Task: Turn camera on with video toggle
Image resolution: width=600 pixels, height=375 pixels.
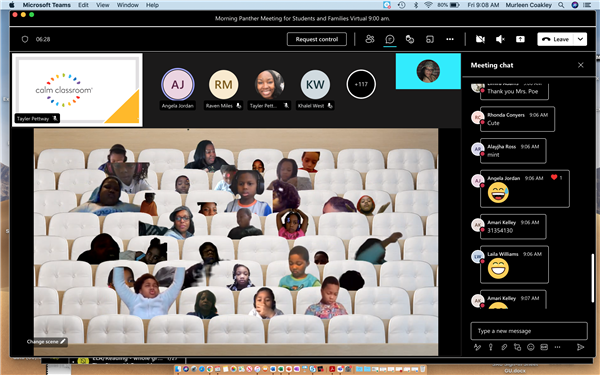Action: pyautogui.click(x=480, y=39)
